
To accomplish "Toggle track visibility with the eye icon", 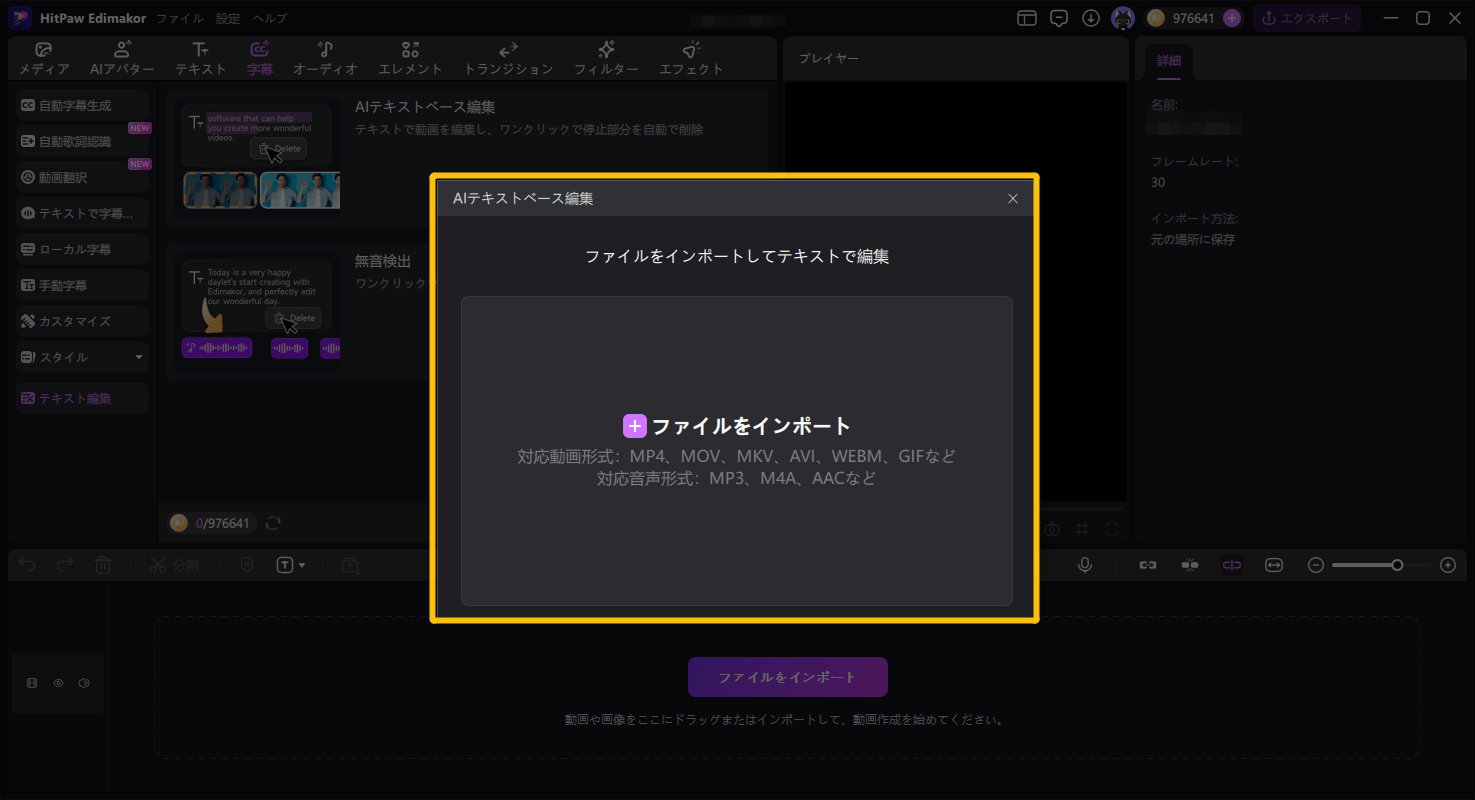I will [58, 683].
